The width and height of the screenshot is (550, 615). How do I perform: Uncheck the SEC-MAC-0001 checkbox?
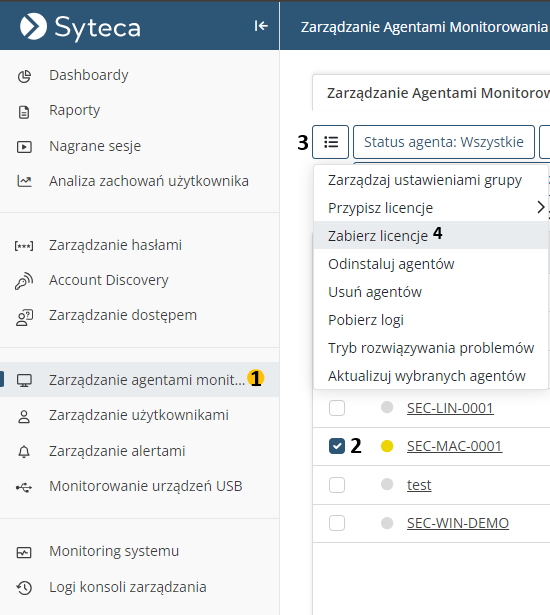click(337, 446)
